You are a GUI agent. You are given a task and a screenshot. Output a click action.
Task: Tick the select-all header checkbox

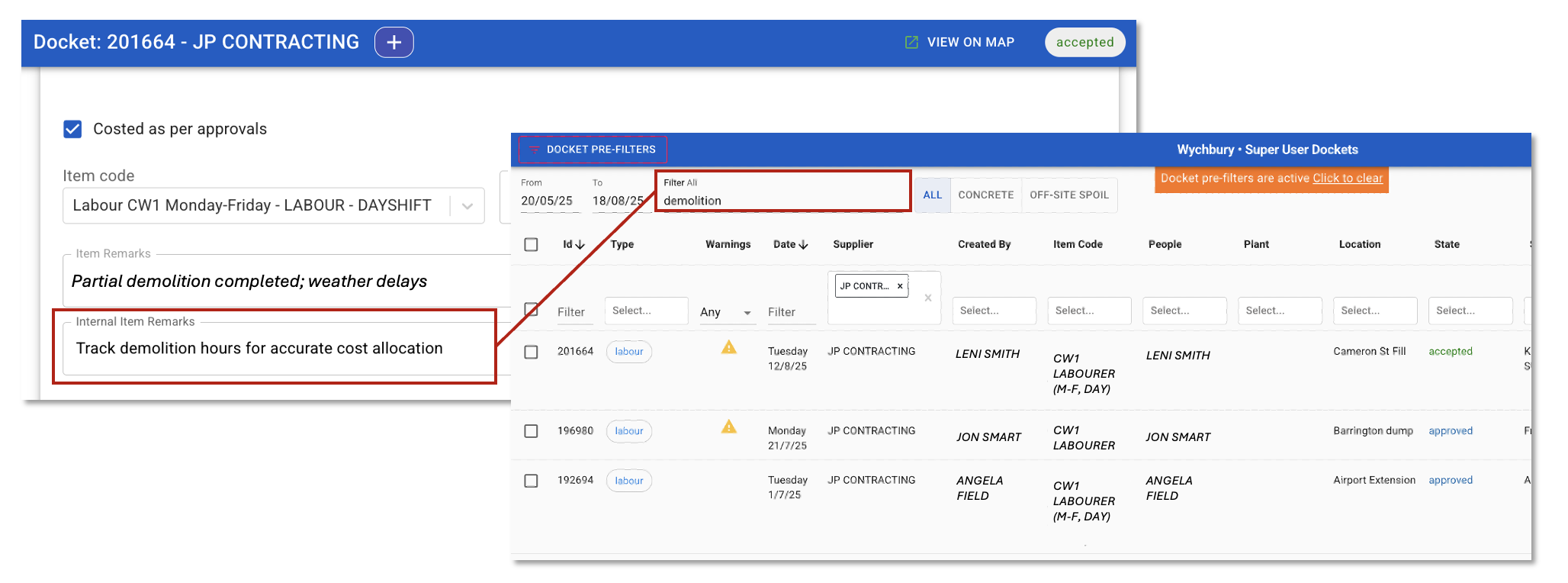point(532,245)
